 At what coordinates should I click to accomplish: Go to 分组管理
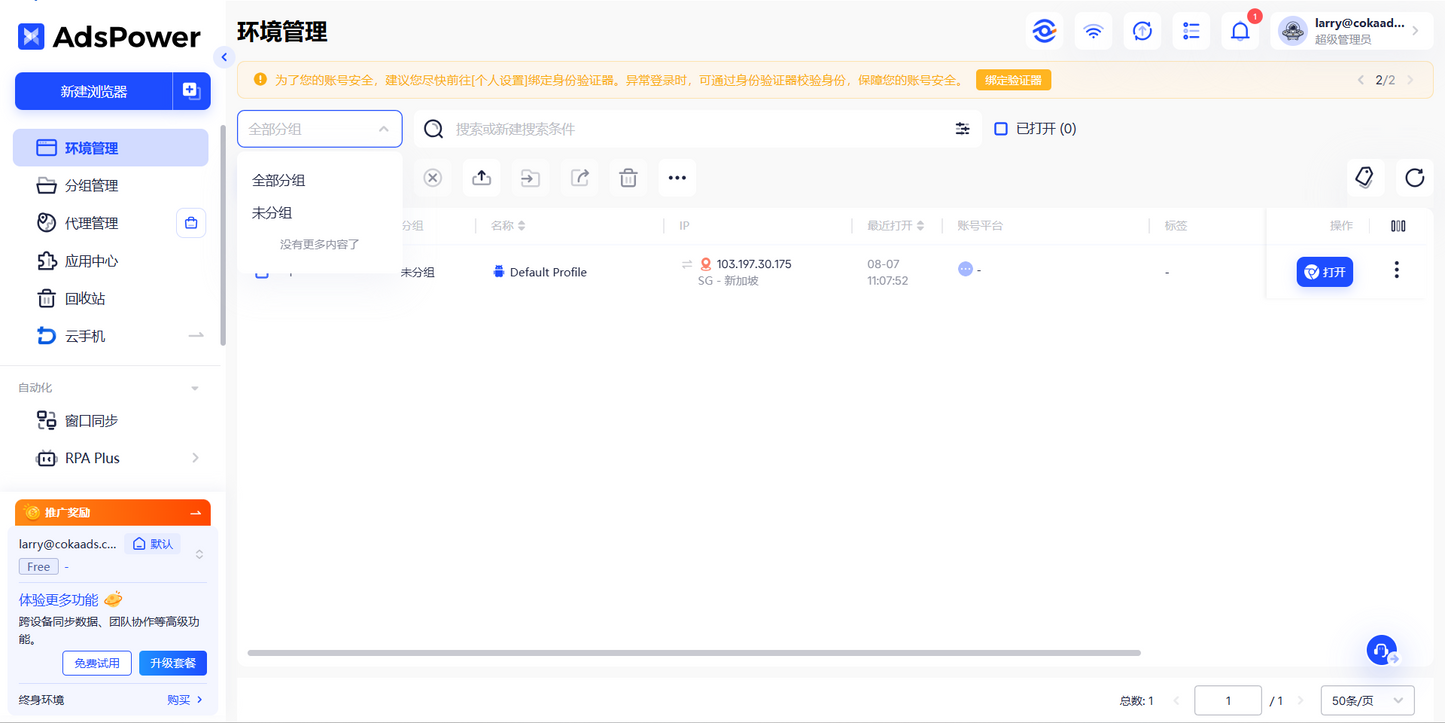tap(92, 186)
